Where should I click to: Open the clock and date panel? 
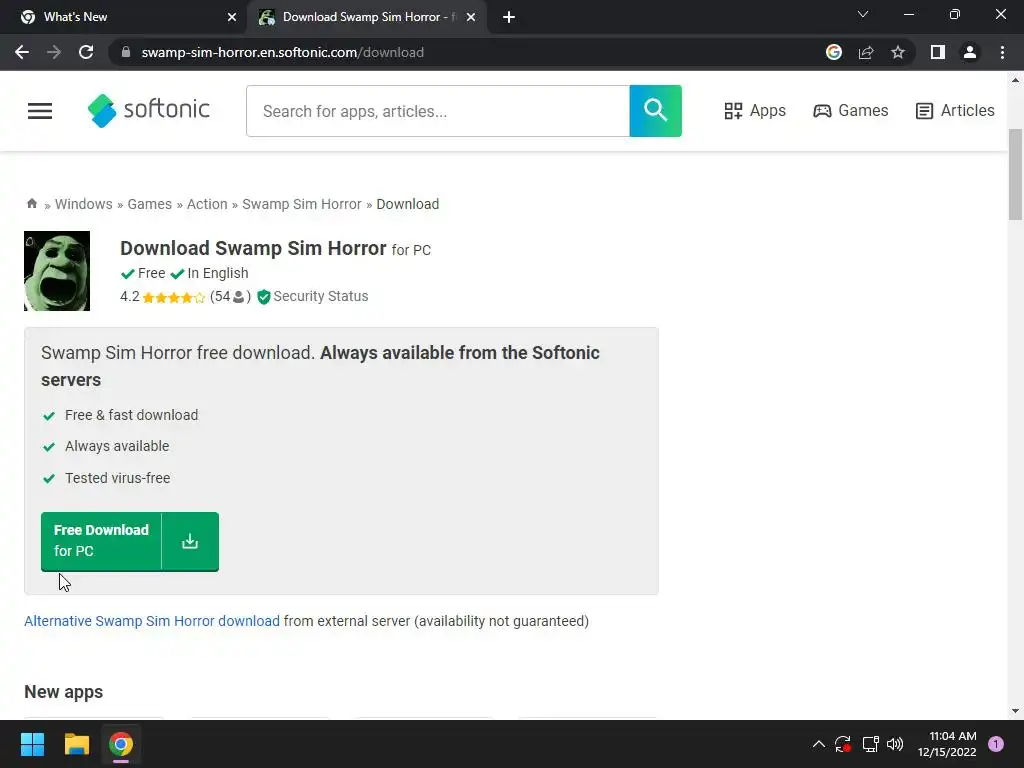click(x=947, y=744)
